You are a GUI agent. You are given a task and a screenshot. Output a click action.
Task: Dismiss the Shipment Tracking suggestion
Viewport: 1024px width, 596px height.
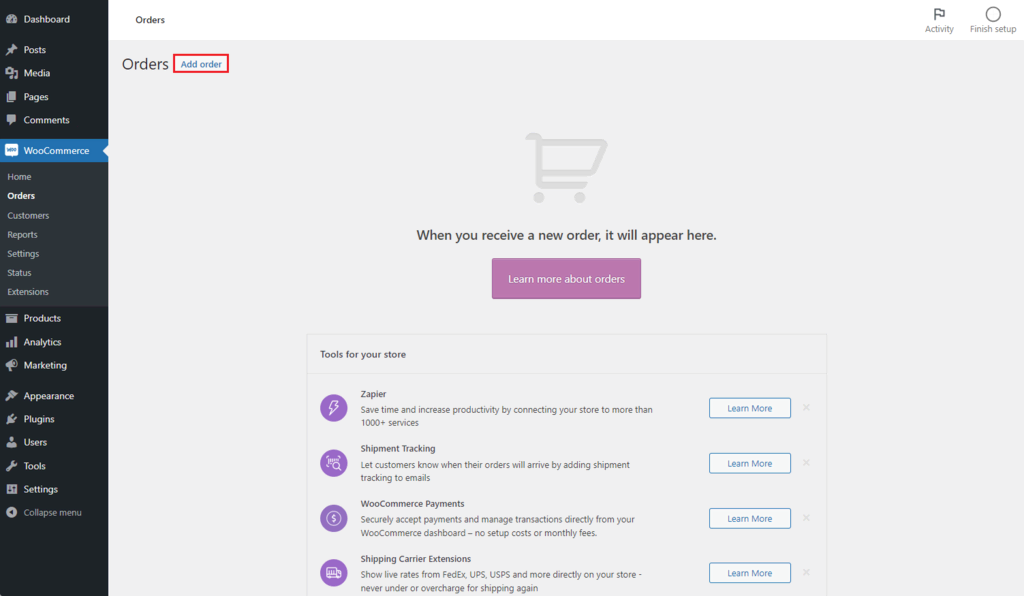pos(807,463)
